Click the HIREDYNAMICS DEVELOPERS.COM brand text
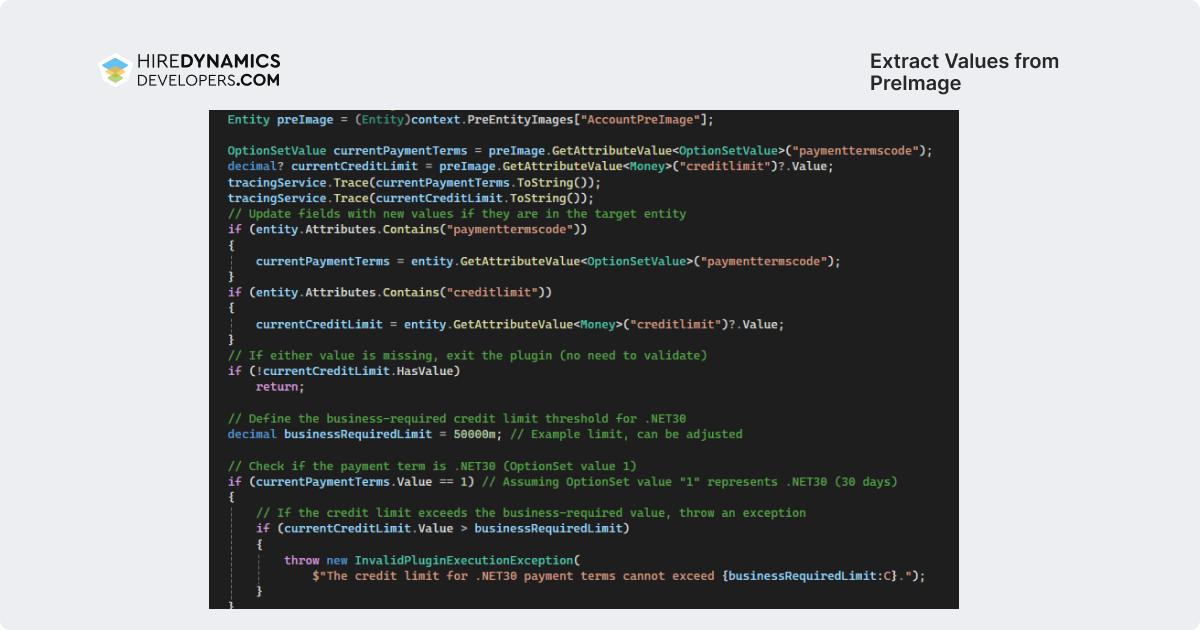Image resolution: width=1200 pixels, height=630 pixels. pyautogui.click(x=208, y=70)
